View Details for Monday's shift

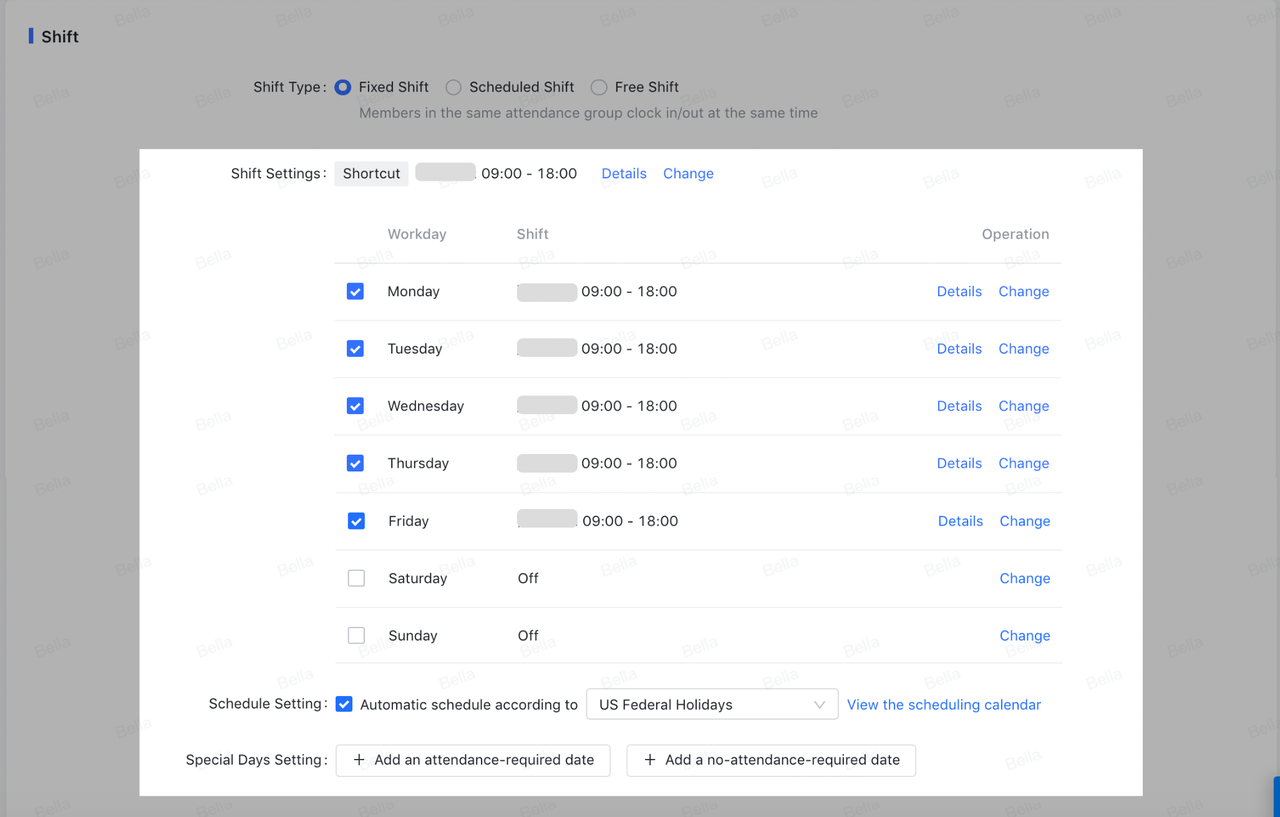point(958,291)
